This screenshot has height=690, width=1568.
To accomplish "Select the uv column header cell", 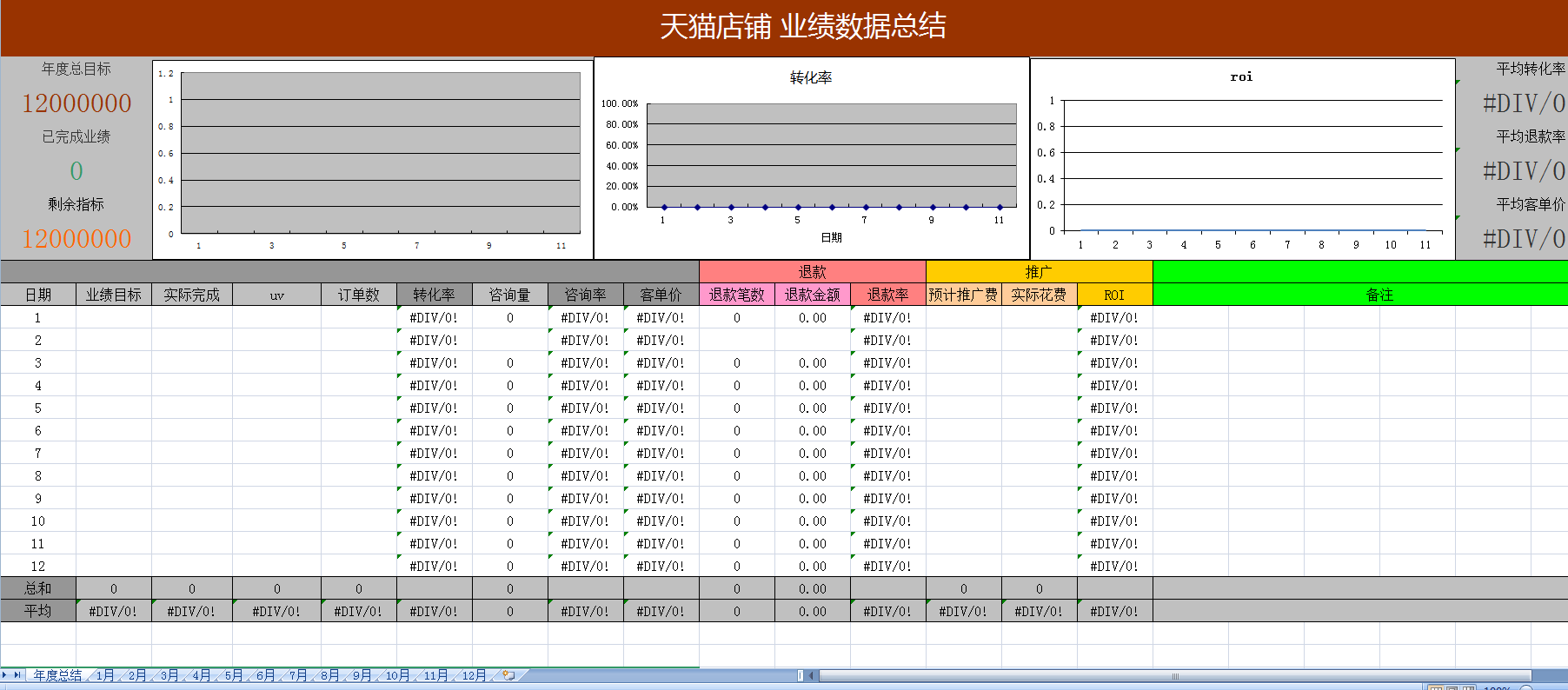I will pyautogui.click(x=276, y=295).
